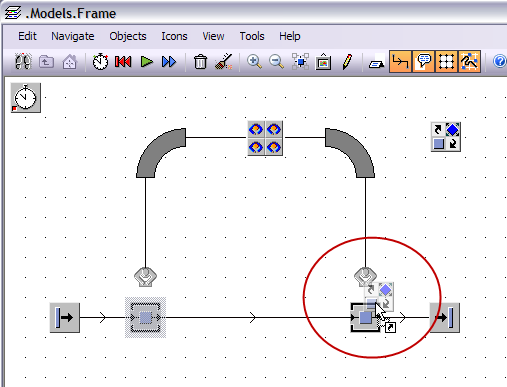Toggle the grid display button
The width and height of the screenshot is (507, 387).
(x=446, y=62)
